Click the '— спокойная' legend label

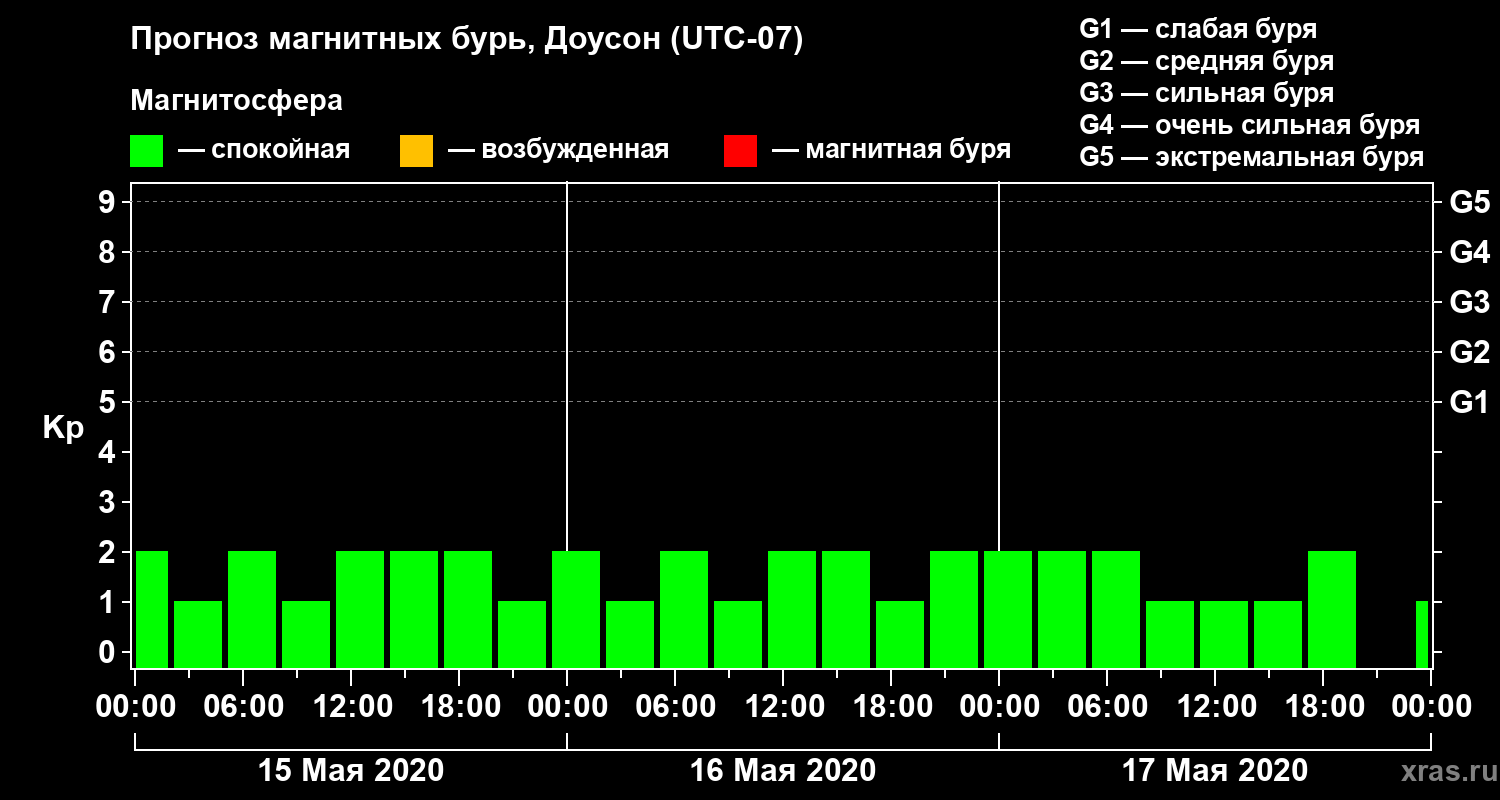point(264,150)
